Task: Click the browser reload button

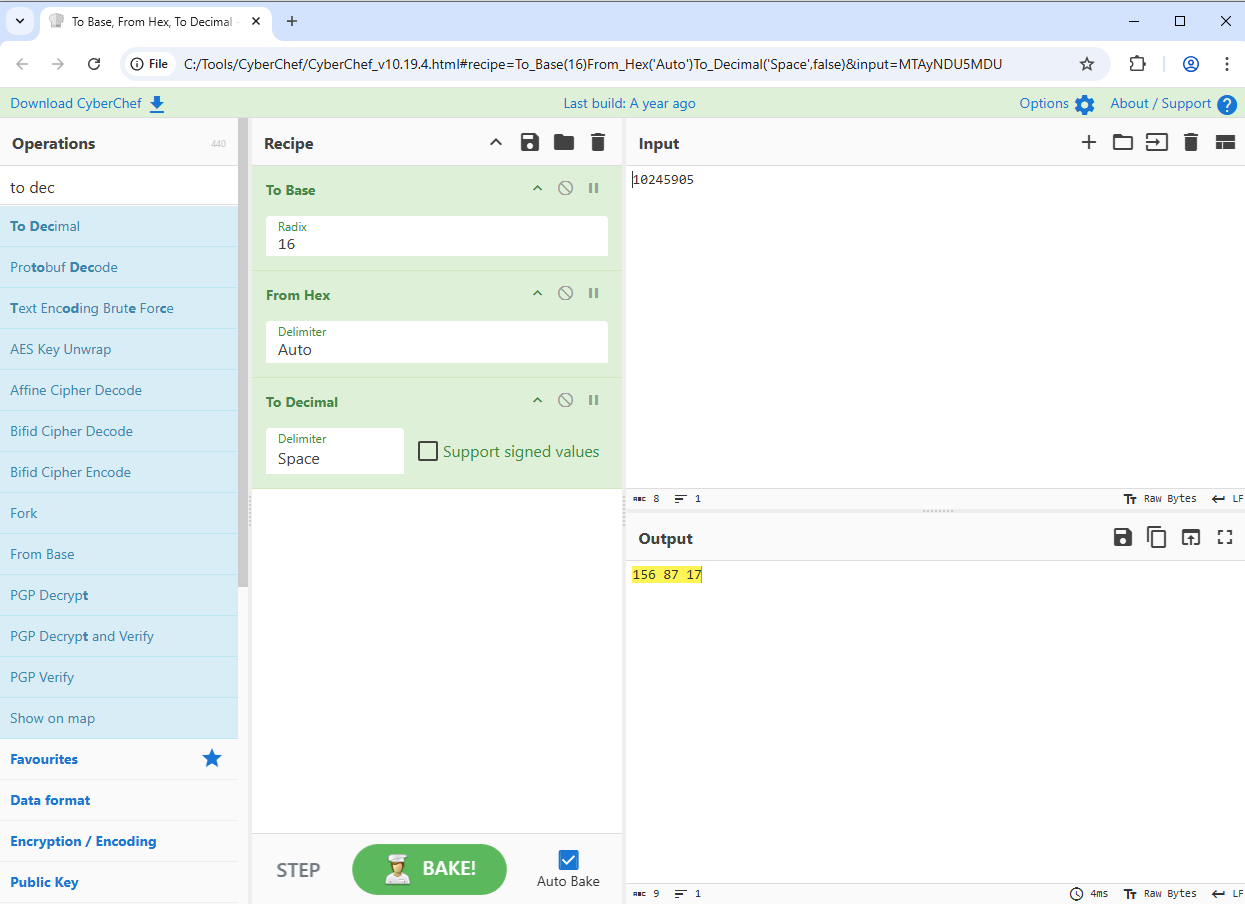Action: [x=94, y=64]
